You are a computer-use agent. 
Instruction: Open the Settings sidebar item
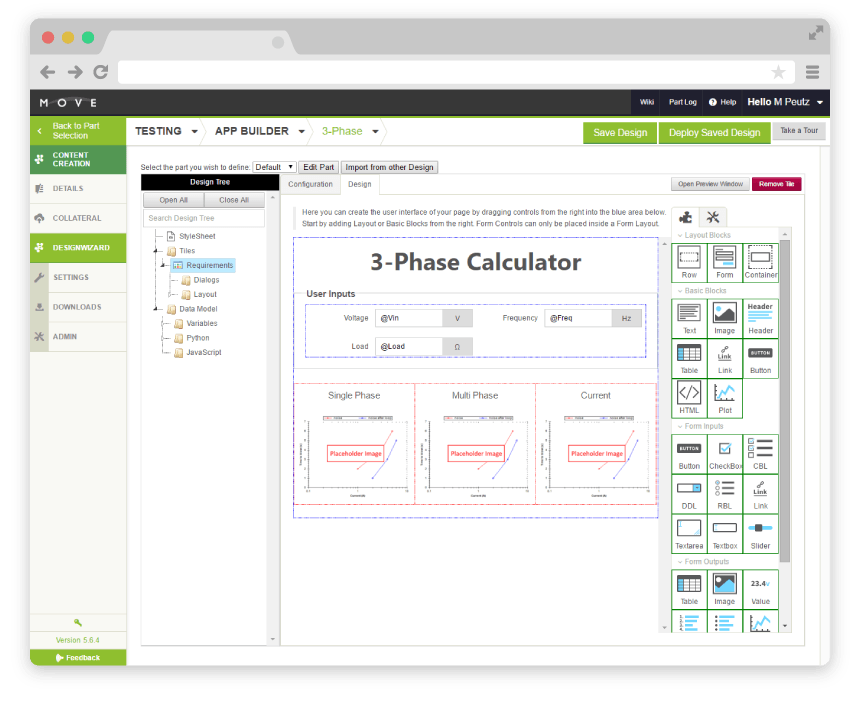tap(78, 277)
